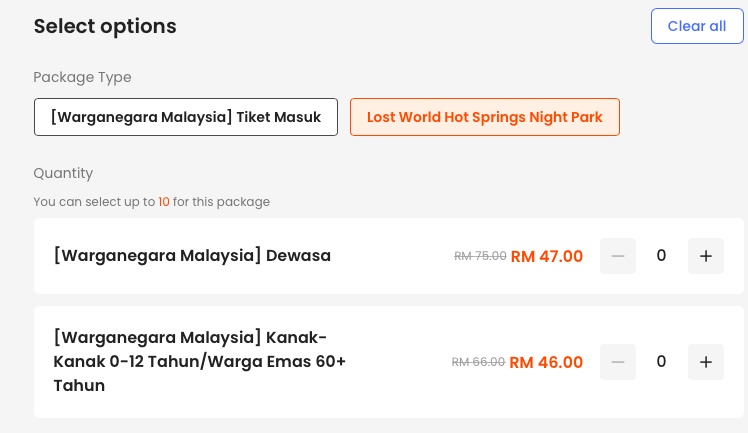
Task: Click the Dewasa quantity value field
Action: pos(661,256)
